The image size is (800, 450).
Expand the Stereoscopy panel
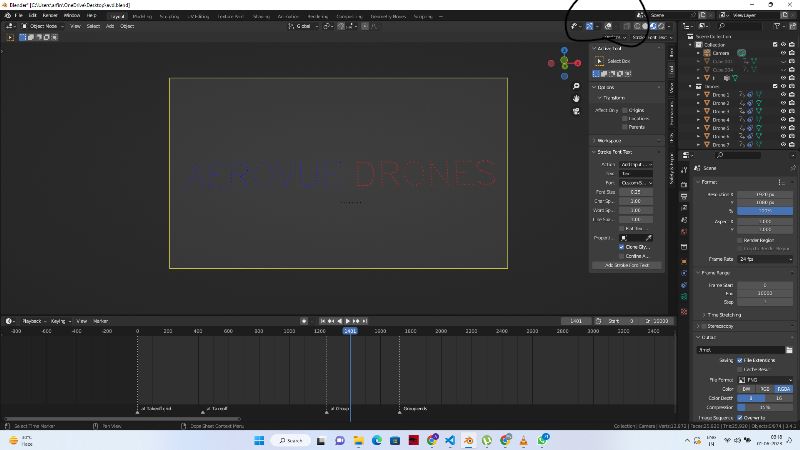(698, 326)
